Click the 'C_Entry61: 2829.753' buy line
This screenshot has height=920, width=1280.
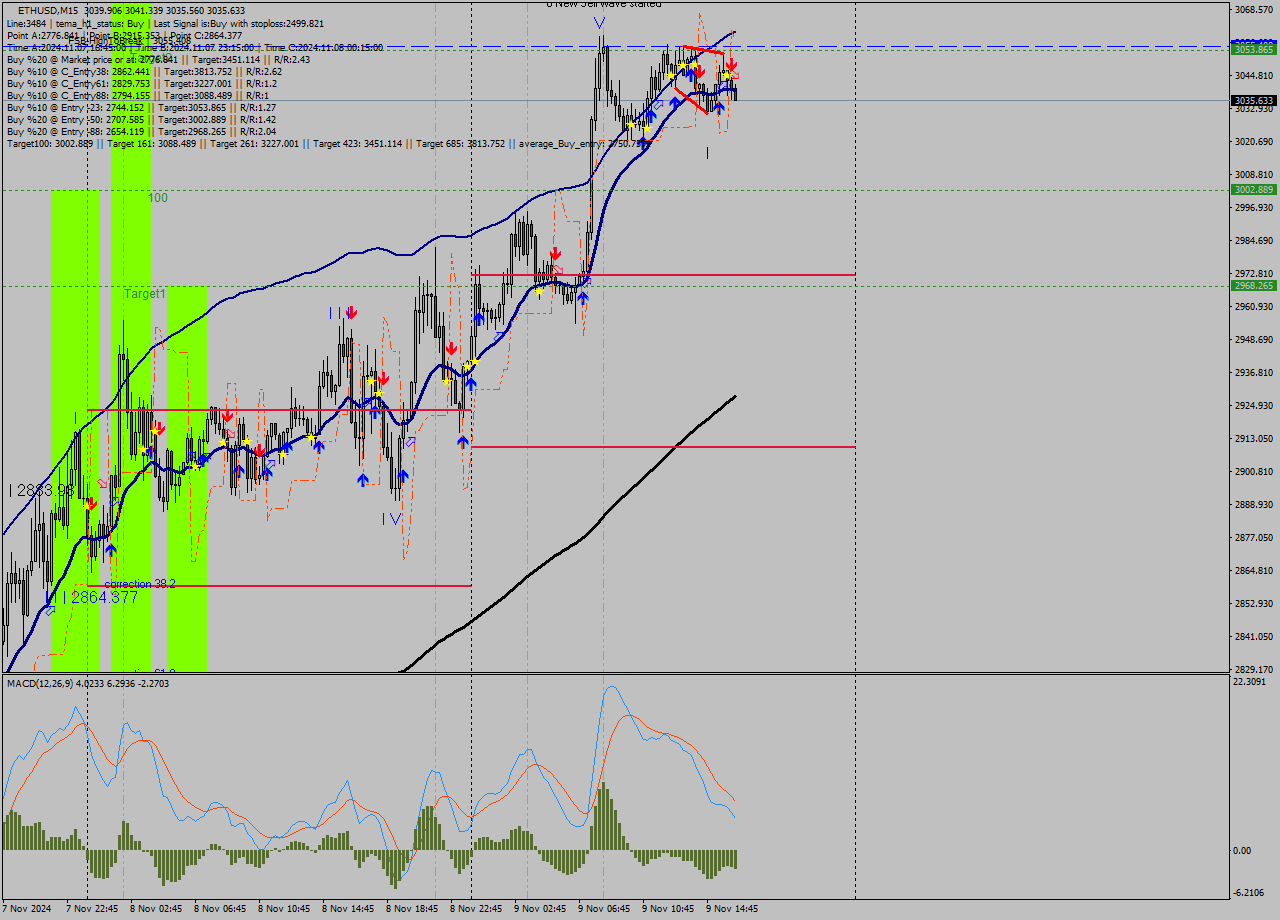[x=142, y=83]
